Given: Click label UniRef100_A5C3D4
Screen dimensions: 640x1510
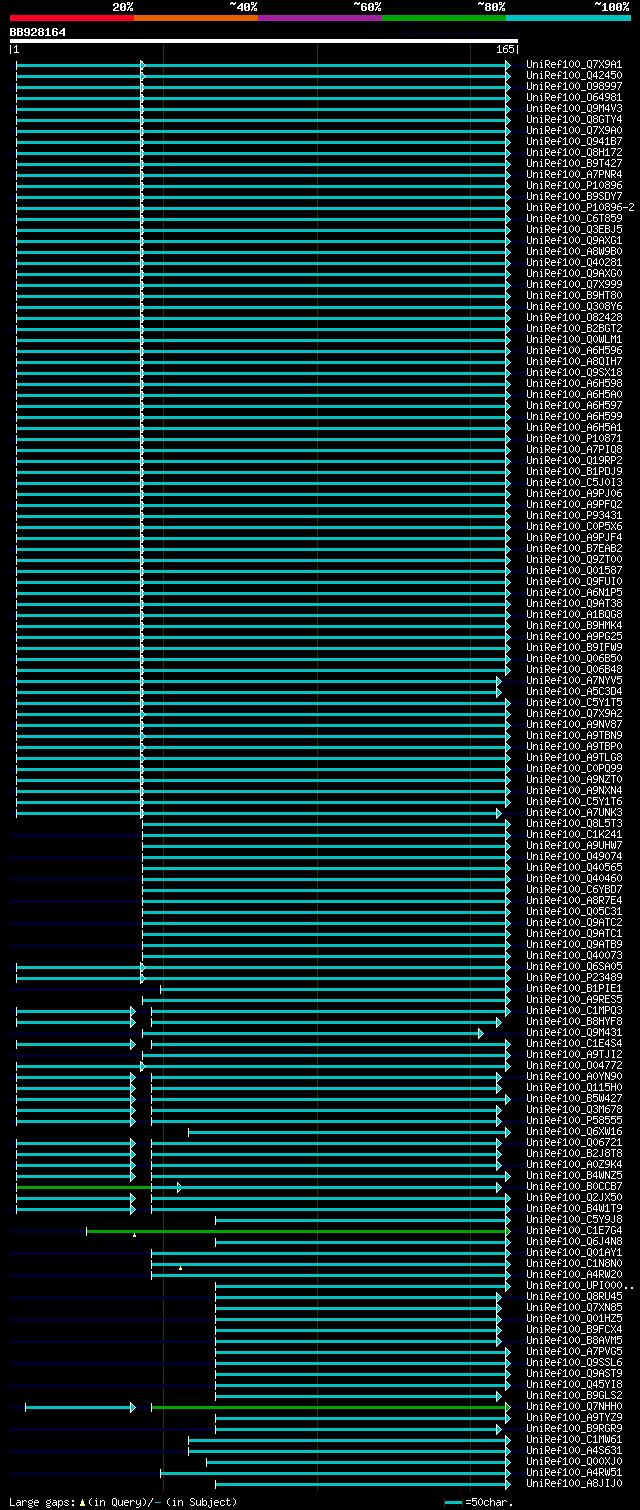Looking at the screenshot, I should 574,692.
